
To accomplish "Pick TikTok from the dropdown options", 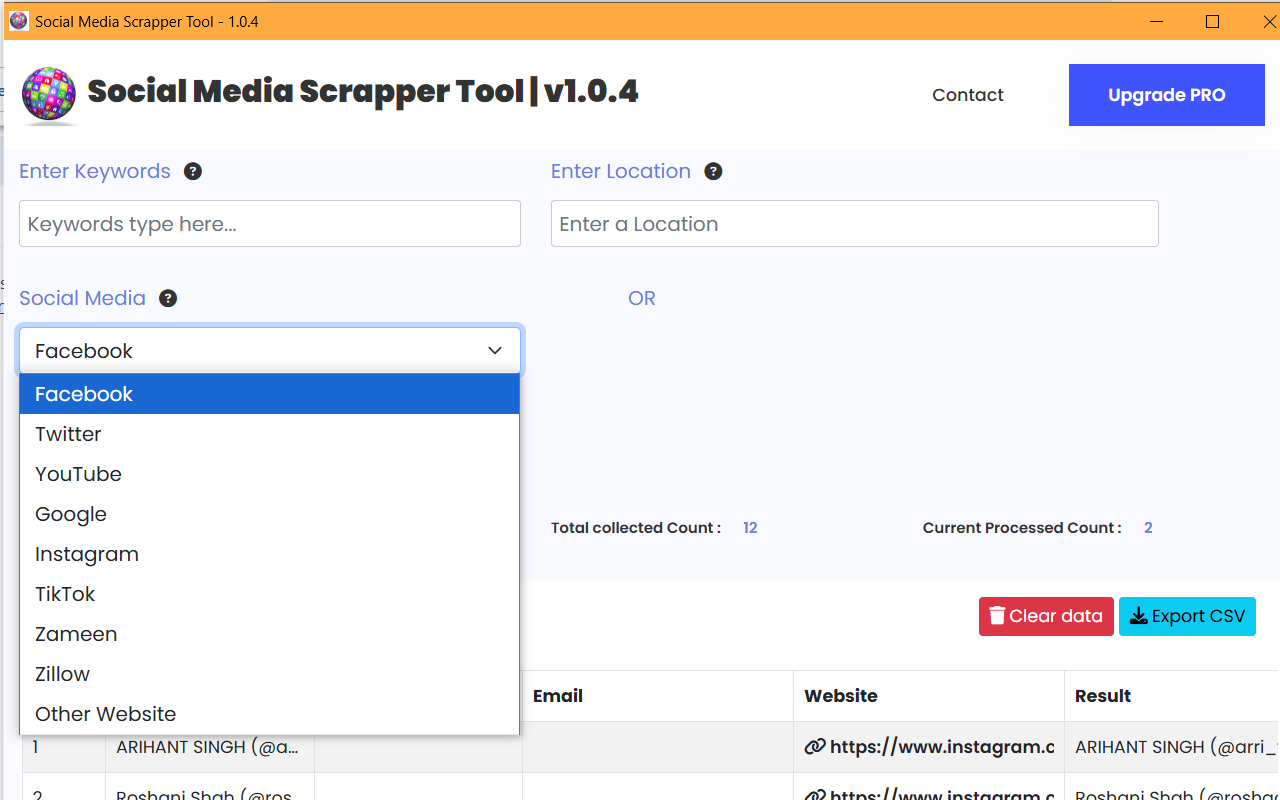I will [270, 594].
